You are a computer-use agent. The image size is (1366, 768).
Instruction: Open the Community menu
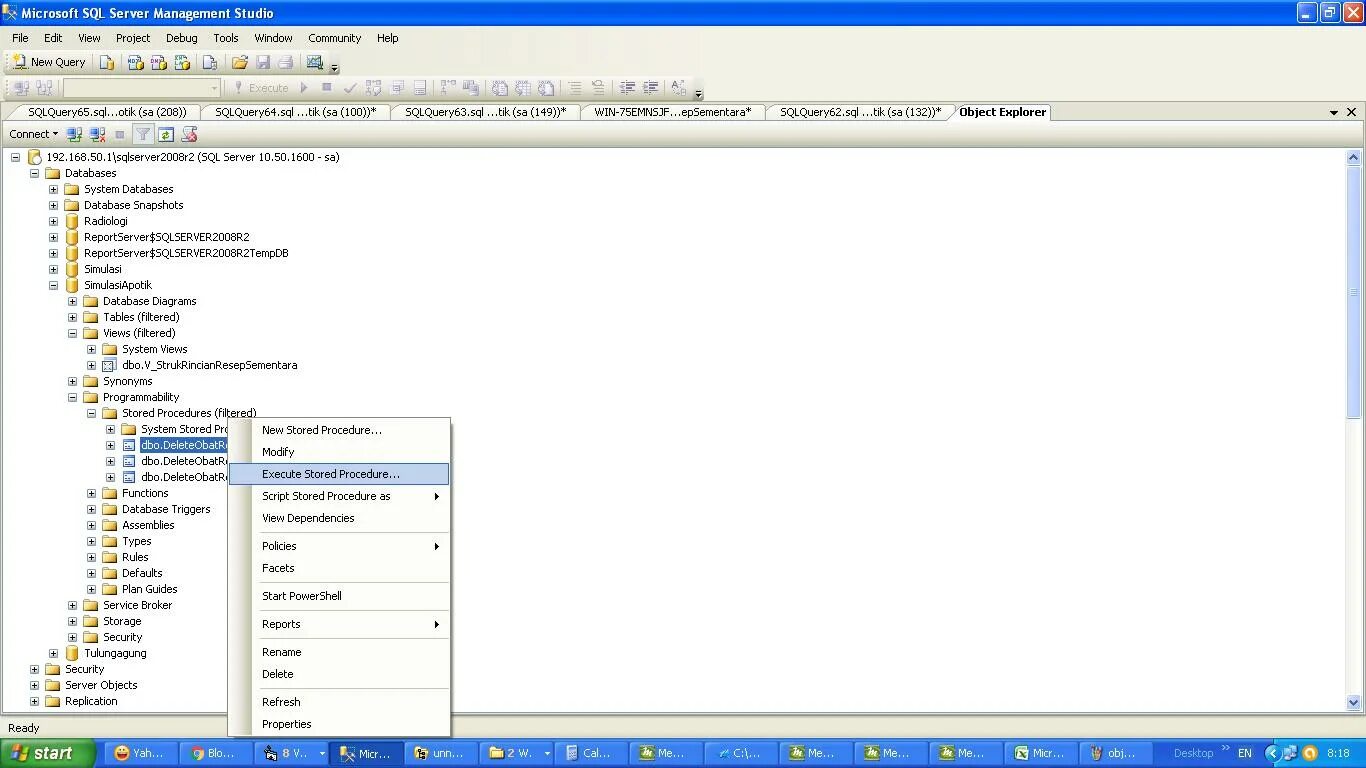(334, 38)
